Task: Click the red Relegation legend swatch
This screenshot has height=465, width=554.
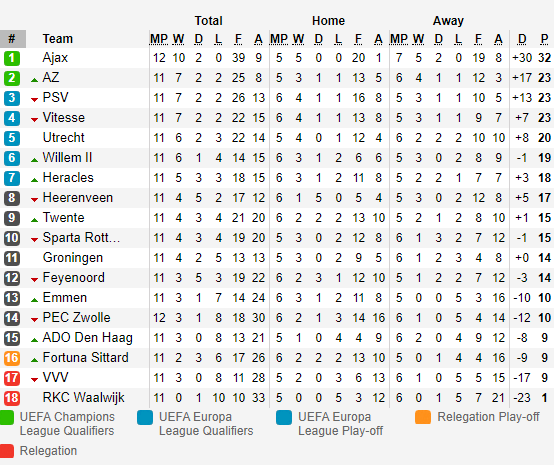Action: coord(7,451)
